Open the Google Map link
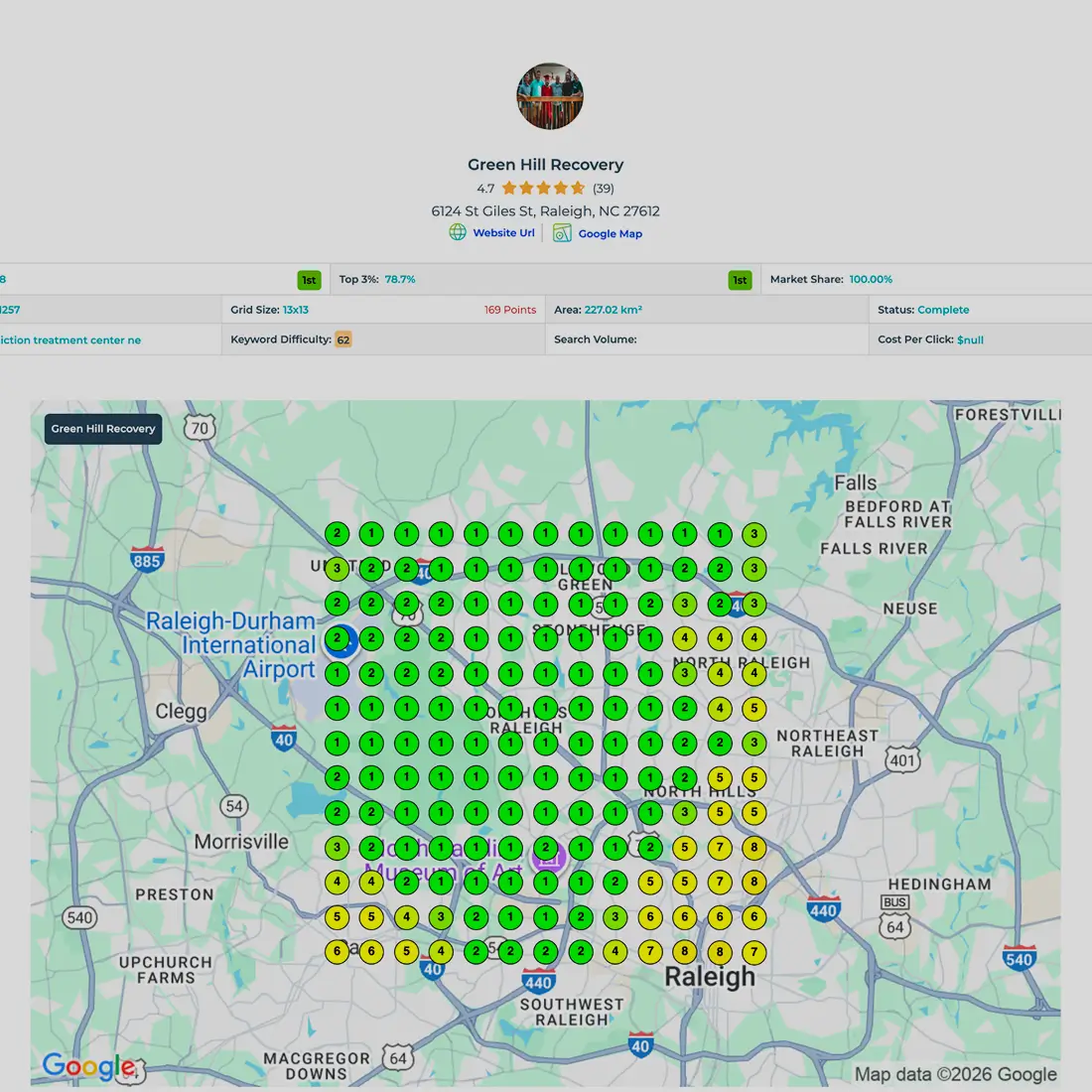 [611, 233]
